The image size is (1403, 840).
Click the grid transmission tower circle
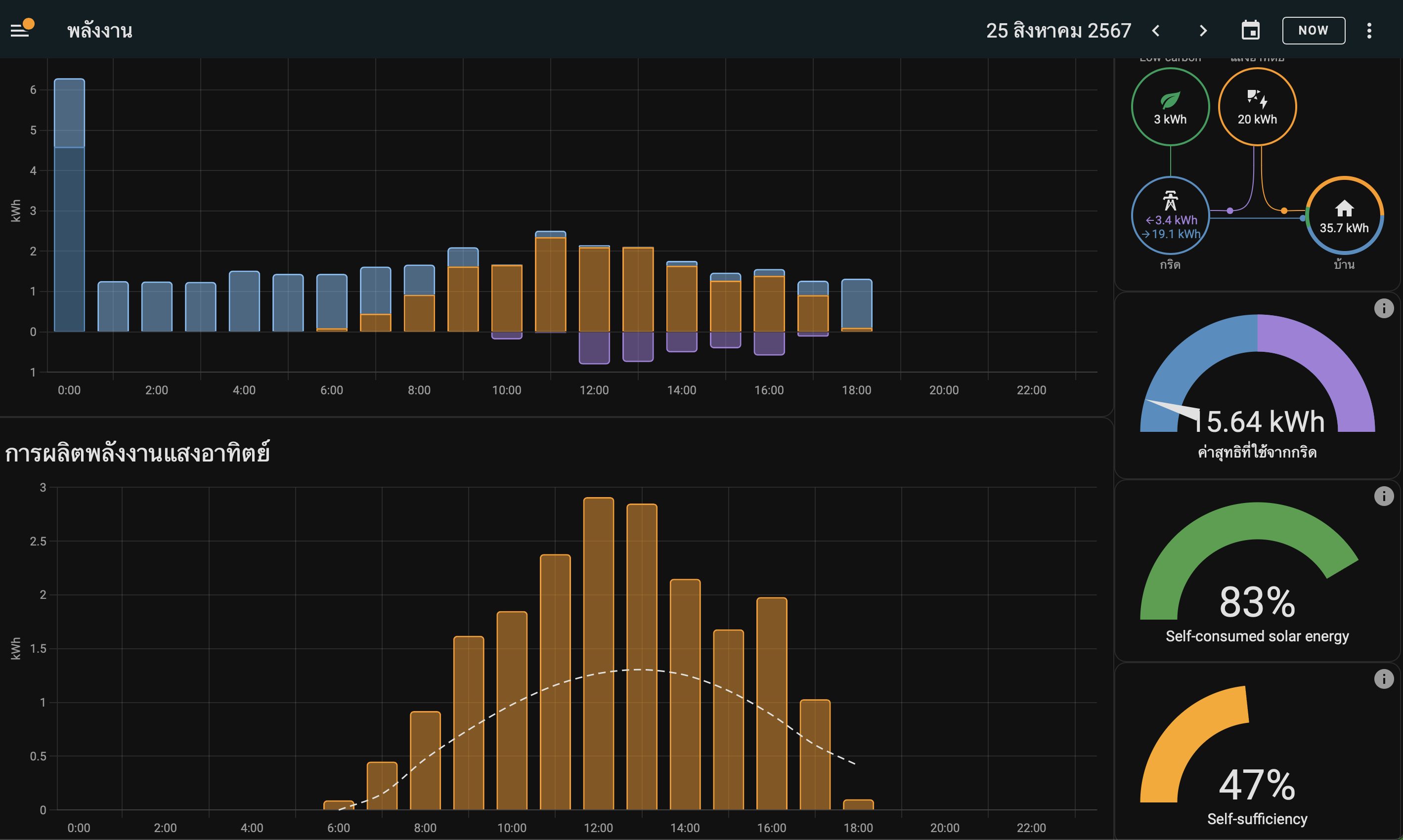click(x=1170, y=215)
